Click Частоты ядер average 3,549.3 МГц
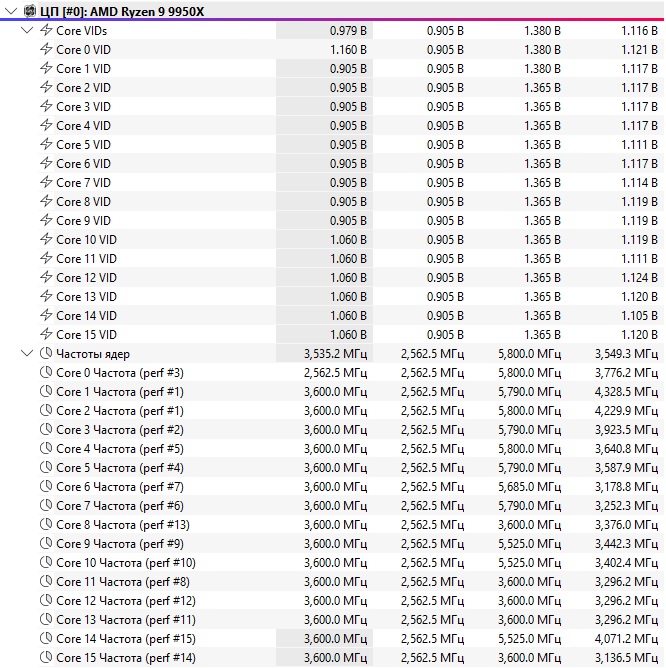The image size is (666, 668). [x=626, y=354]
